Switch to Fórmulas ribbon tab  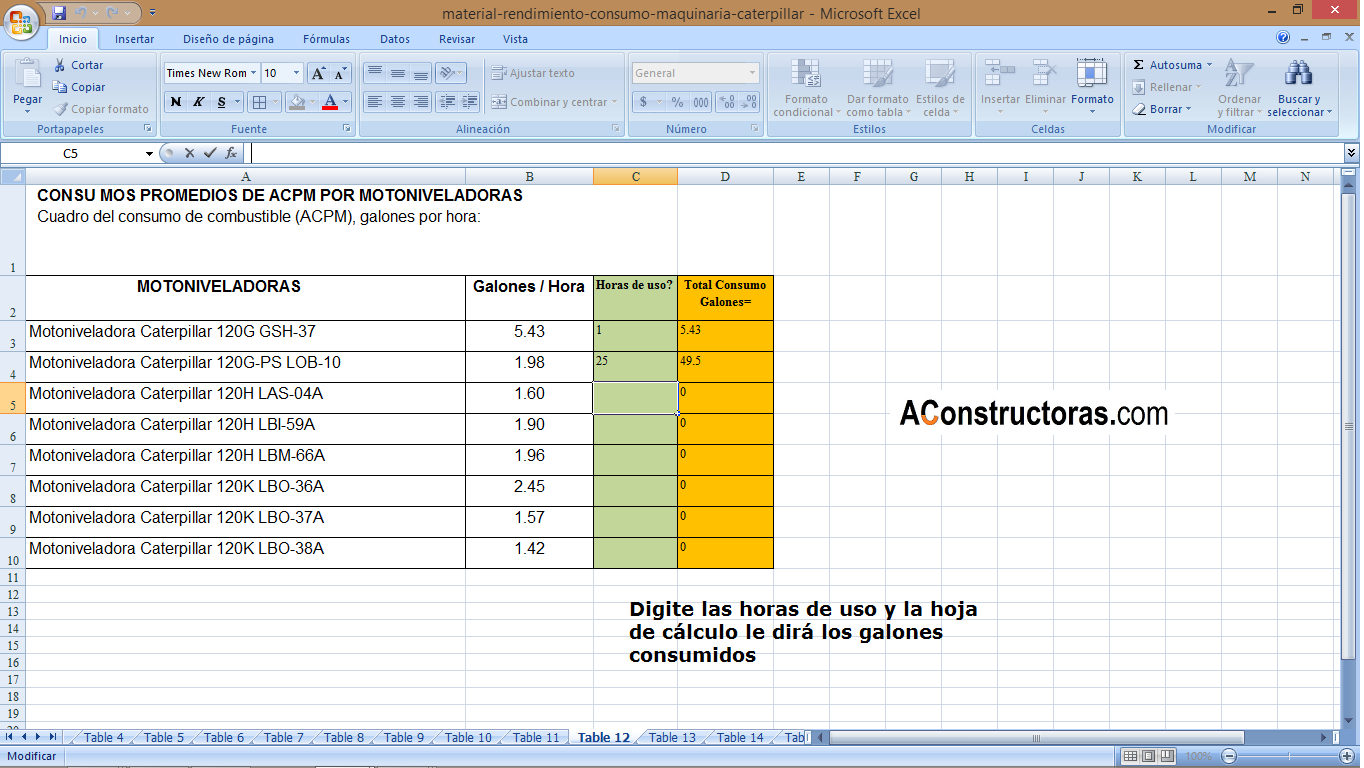[x=326, y=39]
